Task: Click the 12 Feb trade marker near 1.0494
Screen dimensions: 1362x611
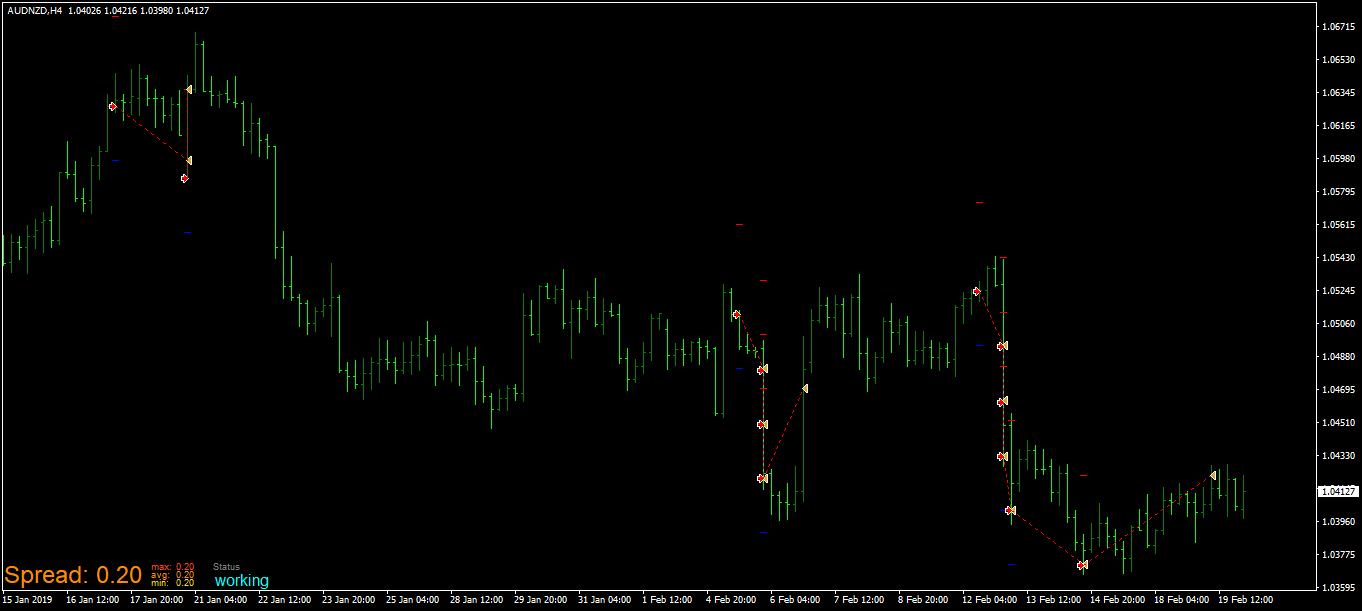Action: pos(1002,346)
